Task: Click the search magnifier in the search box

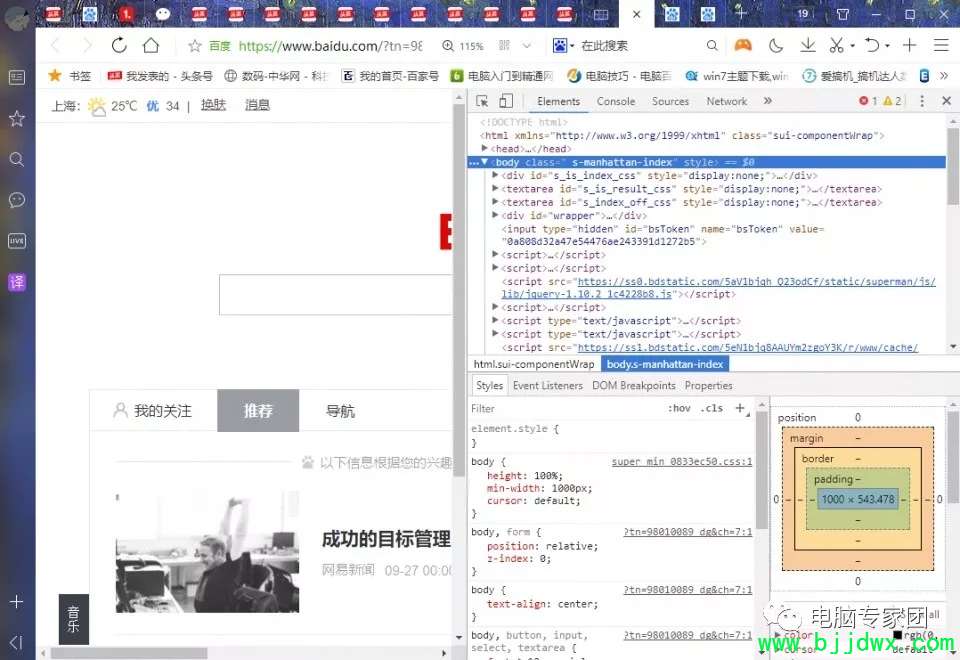Action: coord(711,45)
